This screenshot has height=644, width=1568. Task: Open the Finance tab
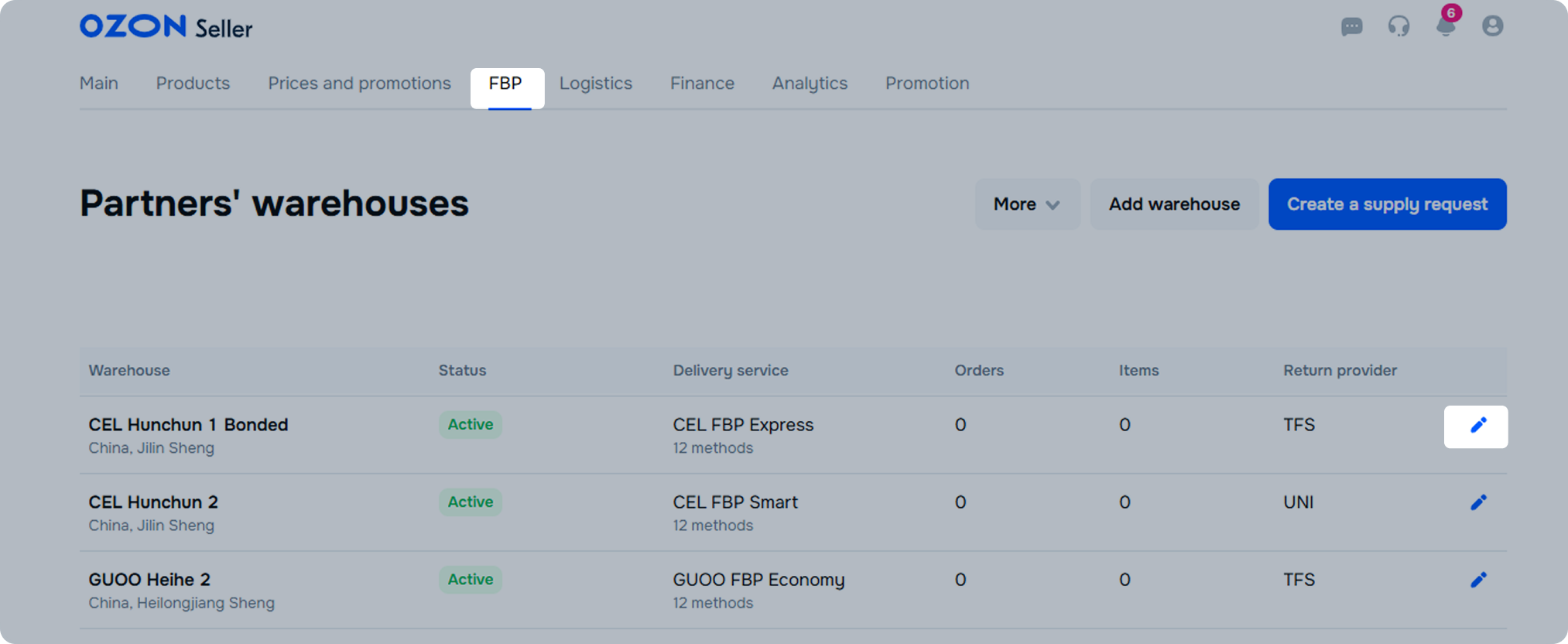point(702,84)
